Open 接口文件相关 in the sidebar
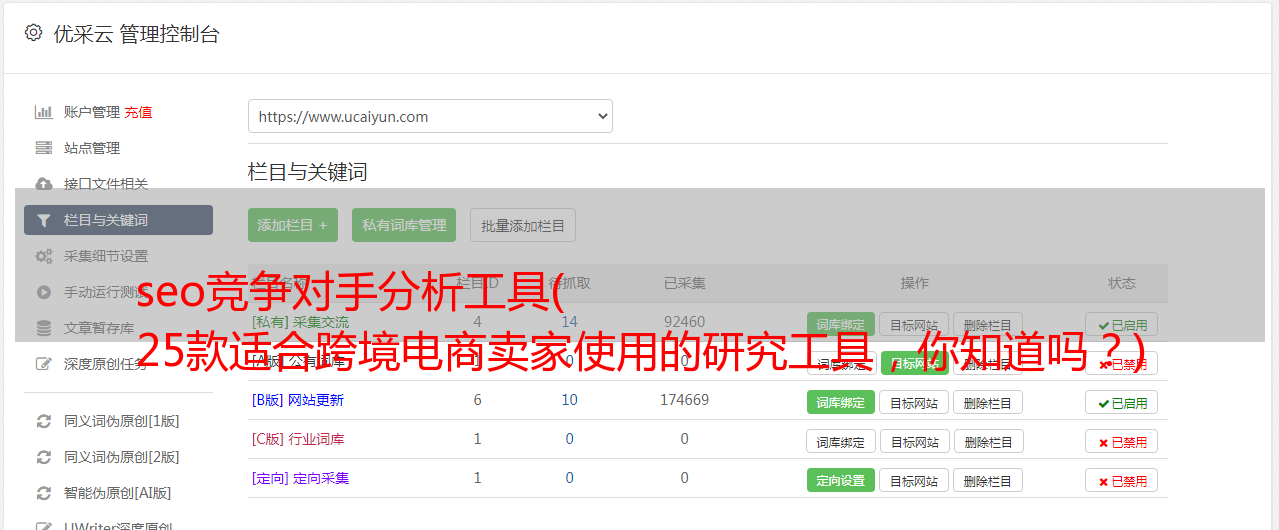Viewport: 1279px width, 530px height. (106, 184)
